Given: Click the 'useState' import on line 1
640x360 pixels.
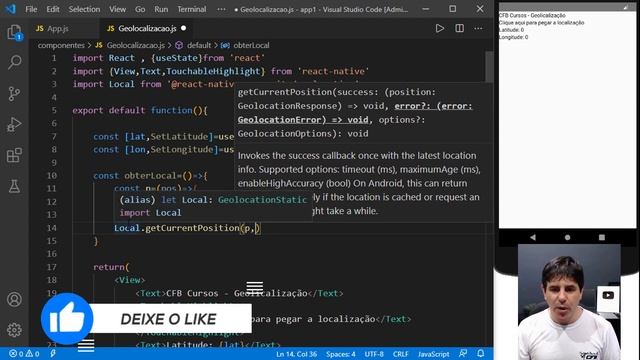Looking at the screenshot, I should coord(176,58).
